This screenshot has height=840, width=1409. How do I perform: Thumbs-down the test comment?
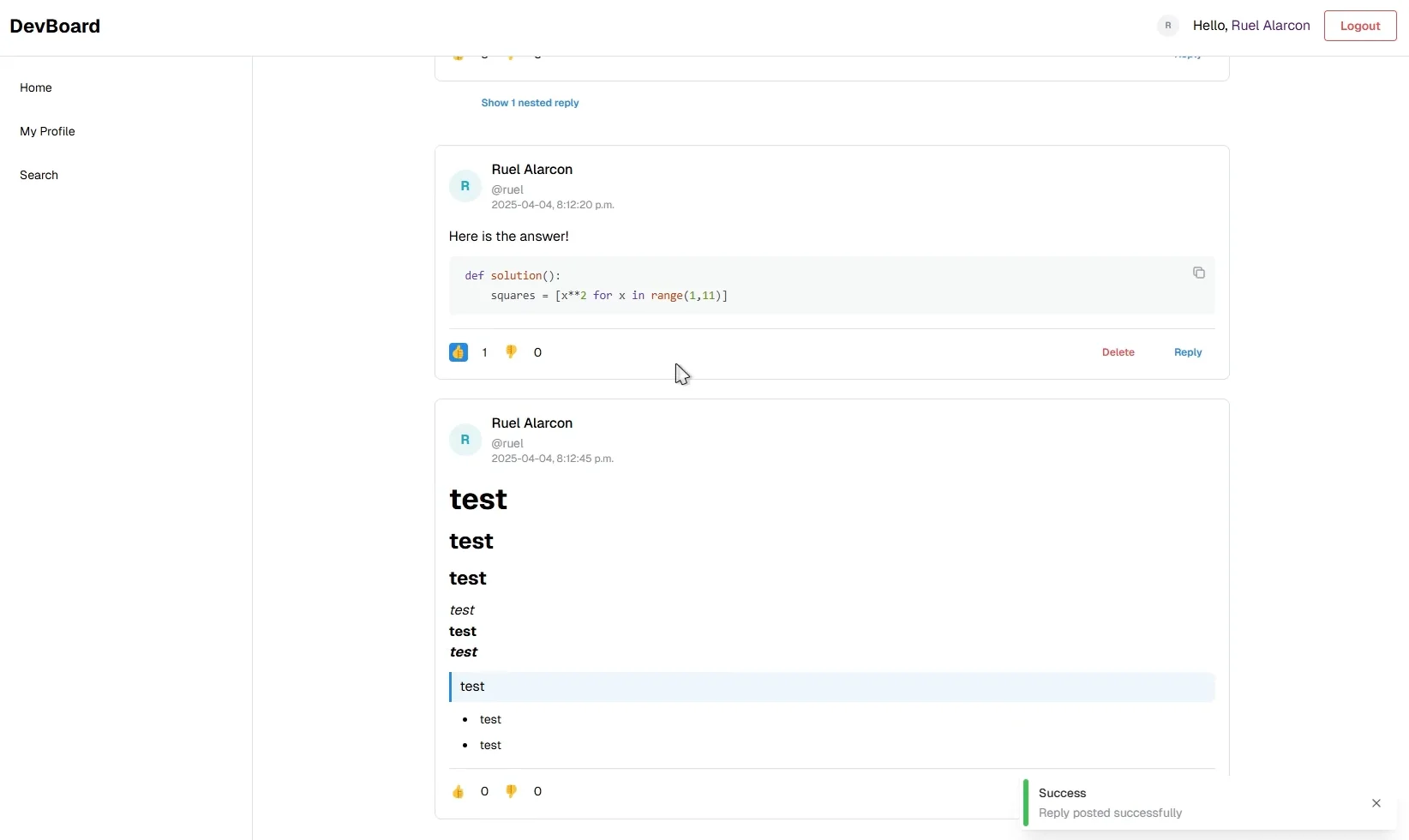click(512, 792)
